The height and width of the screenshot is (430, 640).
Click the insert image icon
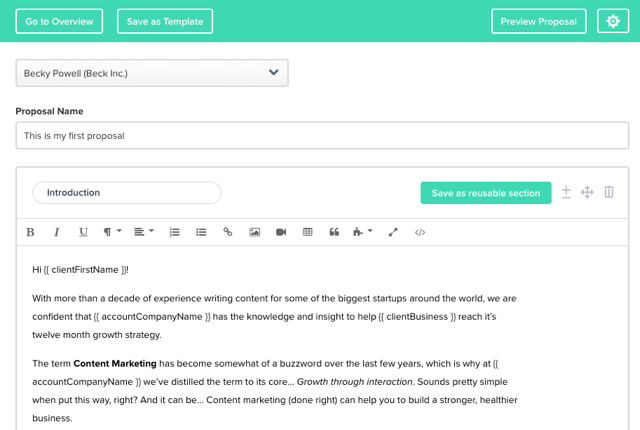pyautogui.click(x=254, y=232)
